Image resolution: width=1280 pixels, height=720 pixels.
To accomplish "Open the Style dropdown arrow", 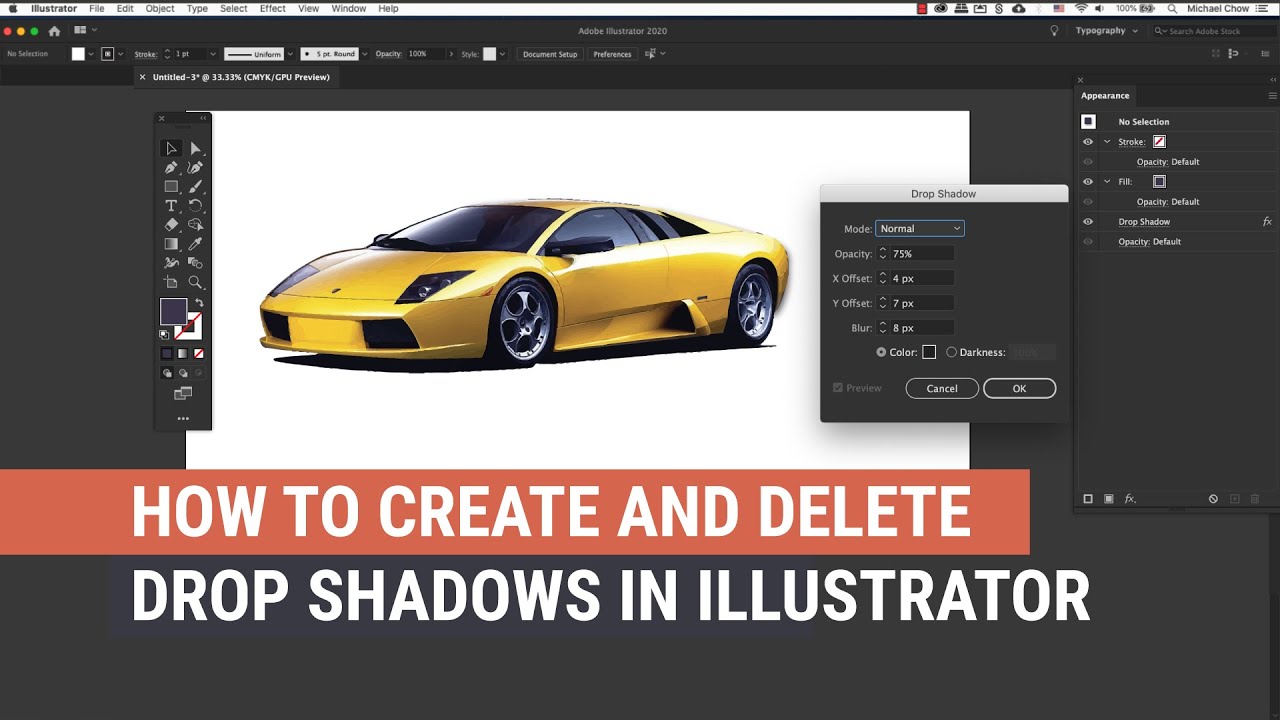I will point(502,54).
